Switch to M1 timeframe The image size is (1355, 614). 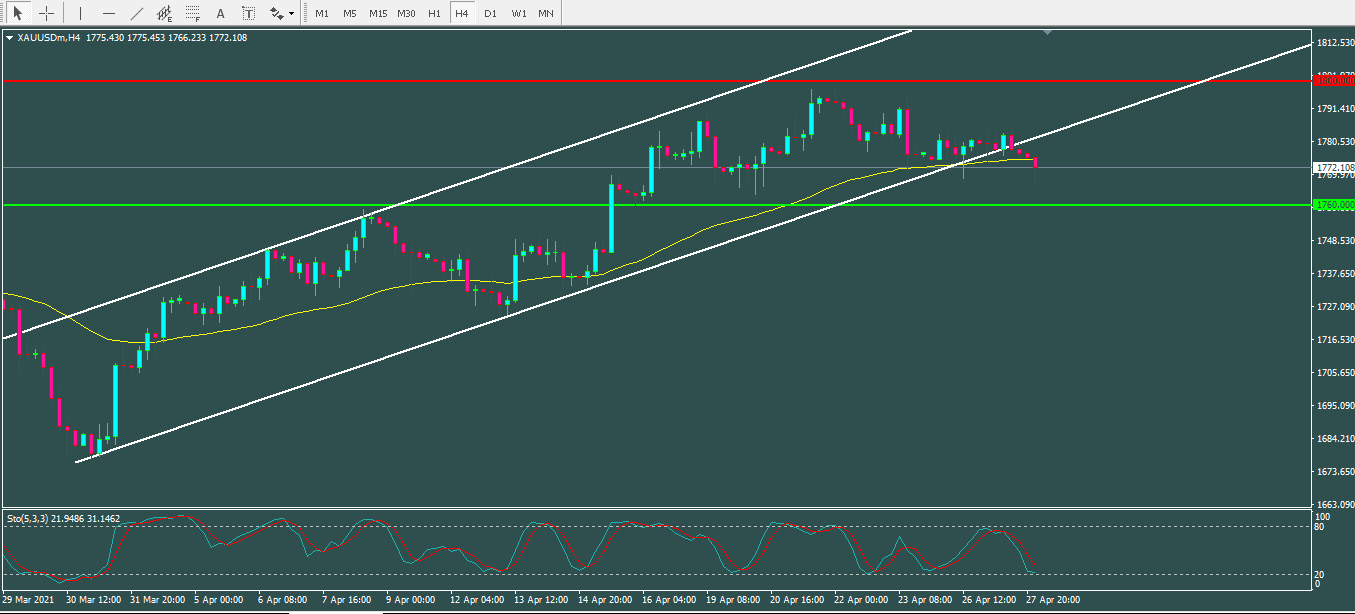[321, 14]
